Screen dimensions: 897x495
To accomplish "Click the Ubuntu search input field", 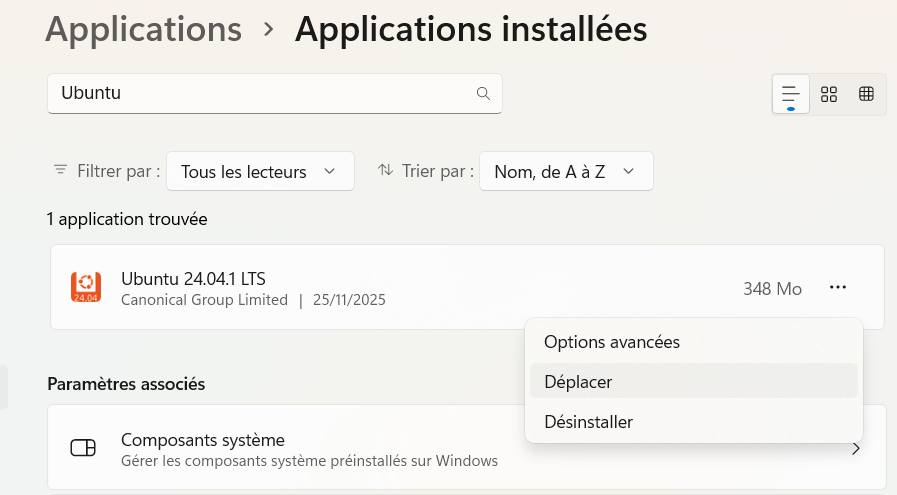I will [x=275, y=93].
